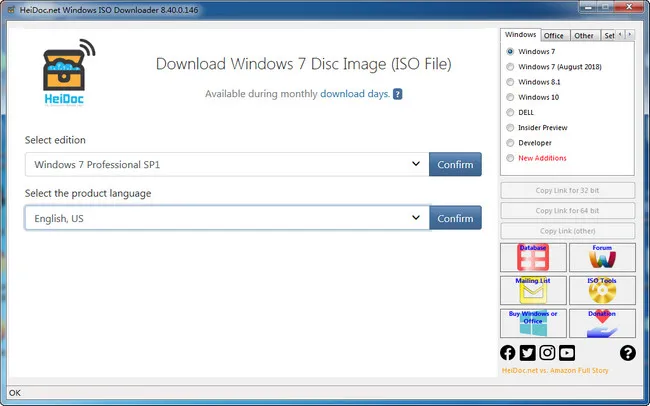Open the download days link

pyautogui.click(x=355, y=94)
